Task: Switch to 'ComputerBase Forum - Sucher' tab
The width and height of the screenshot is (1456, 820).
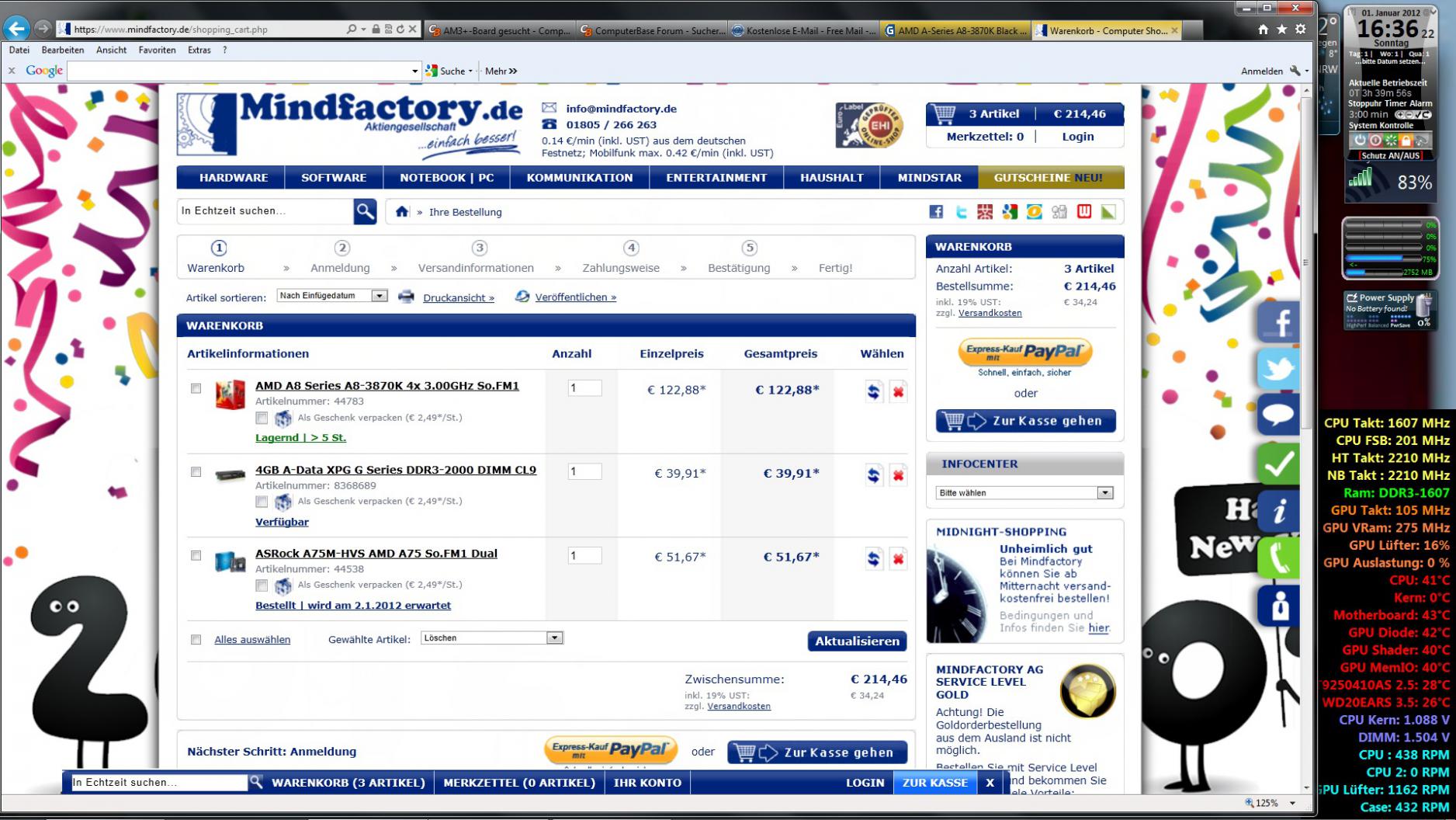Action: click(x=652, y=30)
